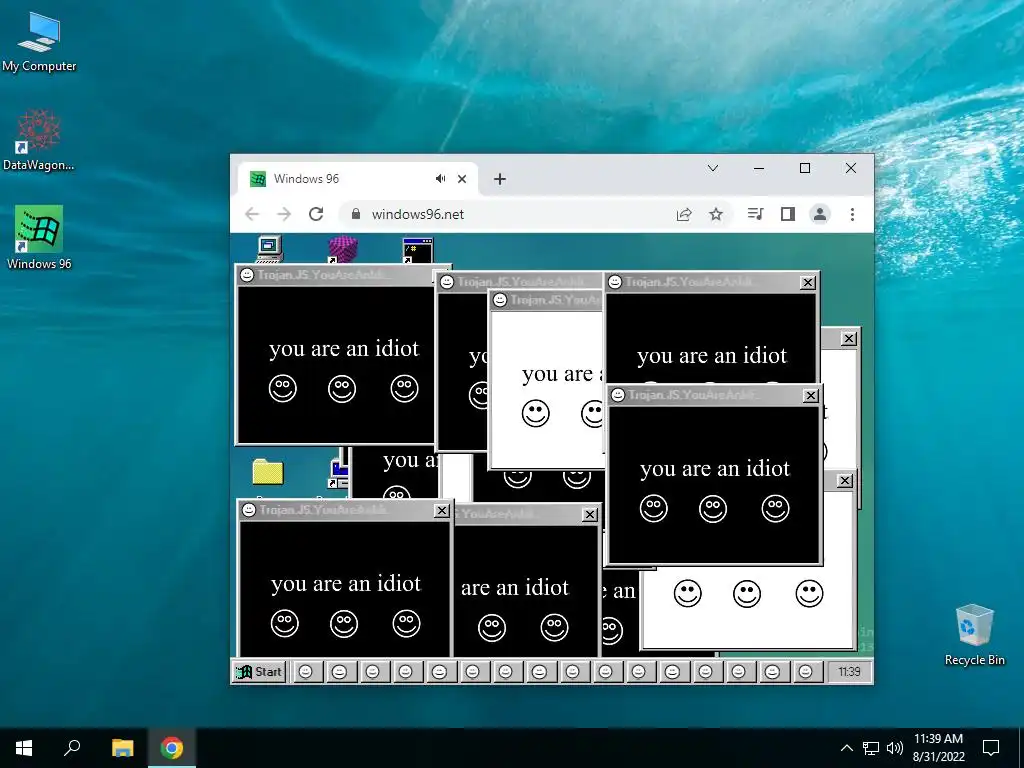View site info via the lock icon
Viewport: 1024px width, 768px height.
(x=356, y=214)
